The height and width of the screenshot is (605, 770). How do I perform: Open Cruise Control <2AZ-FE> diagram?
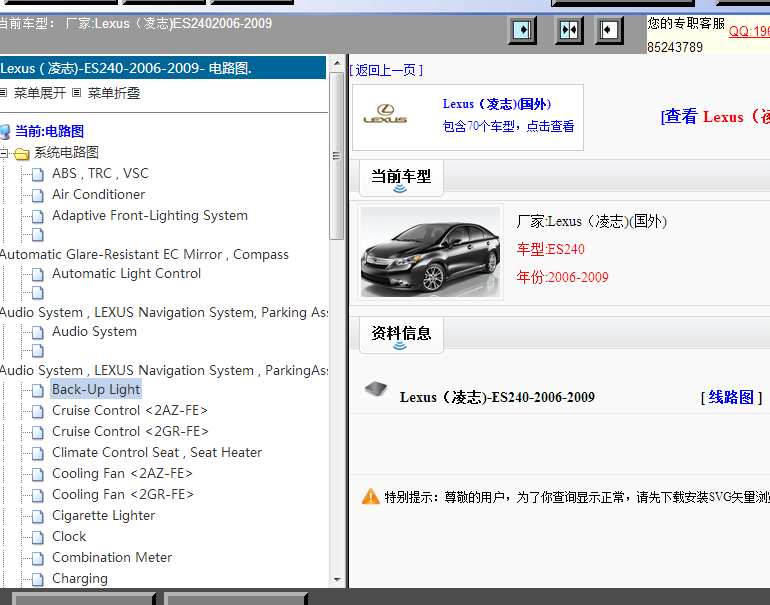click(x=130, y=410)
